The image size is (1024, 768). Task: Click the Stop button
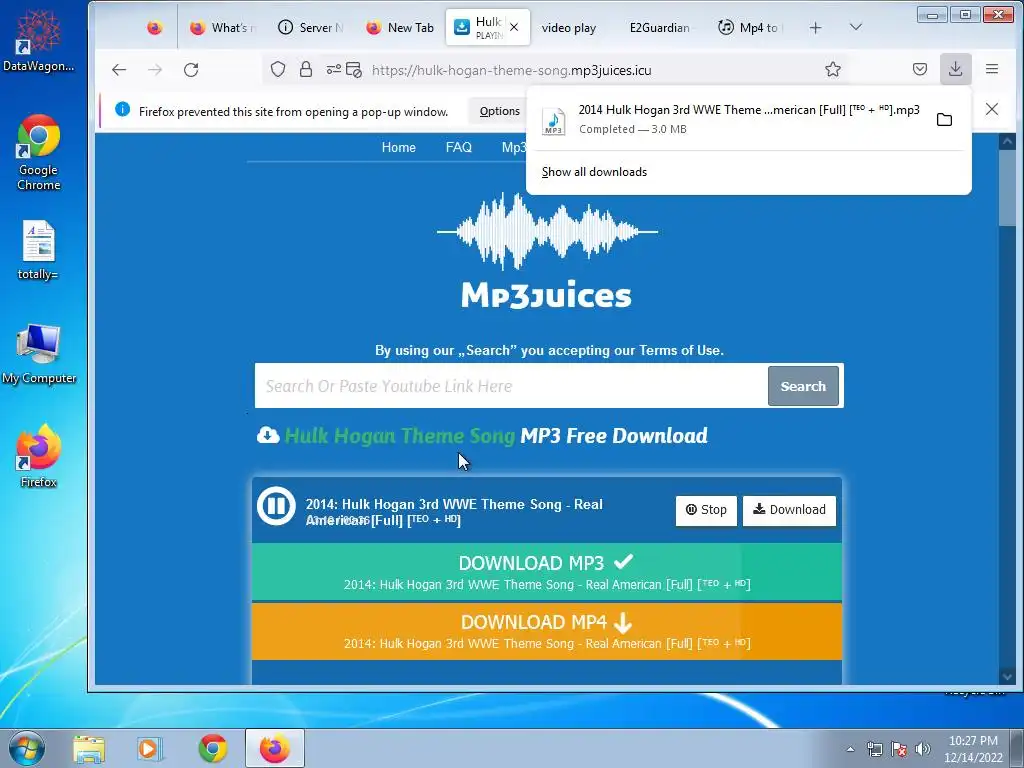pyautogui.click(x=706, y=510)
